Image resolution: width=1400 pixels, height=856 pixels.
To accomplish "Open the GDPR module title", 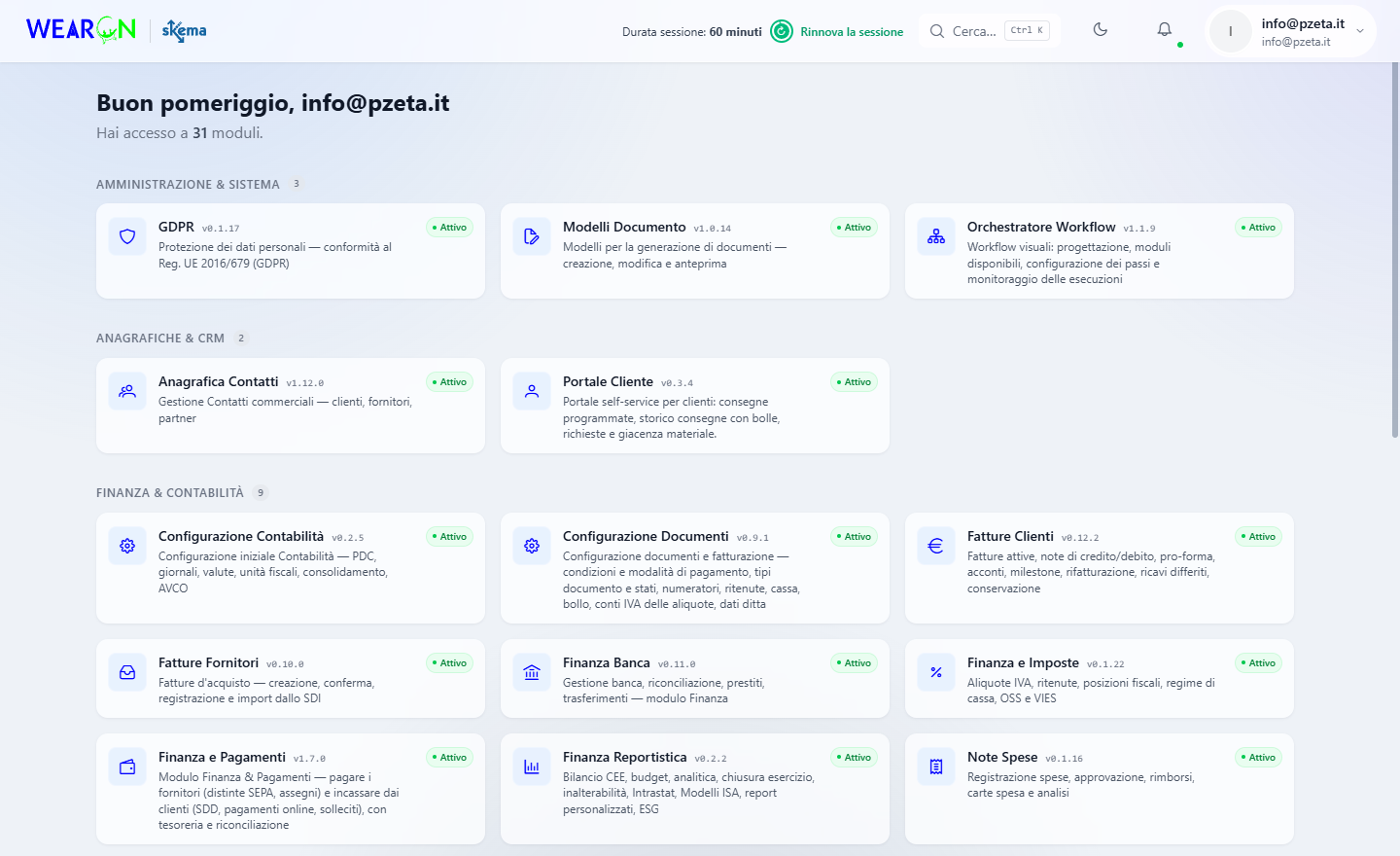I will pyautogui.click(x=176, y=227).
